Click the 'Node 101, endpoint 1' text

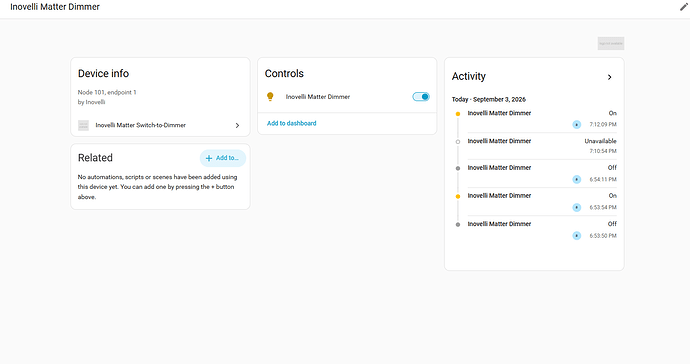click(x=107, y=92)
